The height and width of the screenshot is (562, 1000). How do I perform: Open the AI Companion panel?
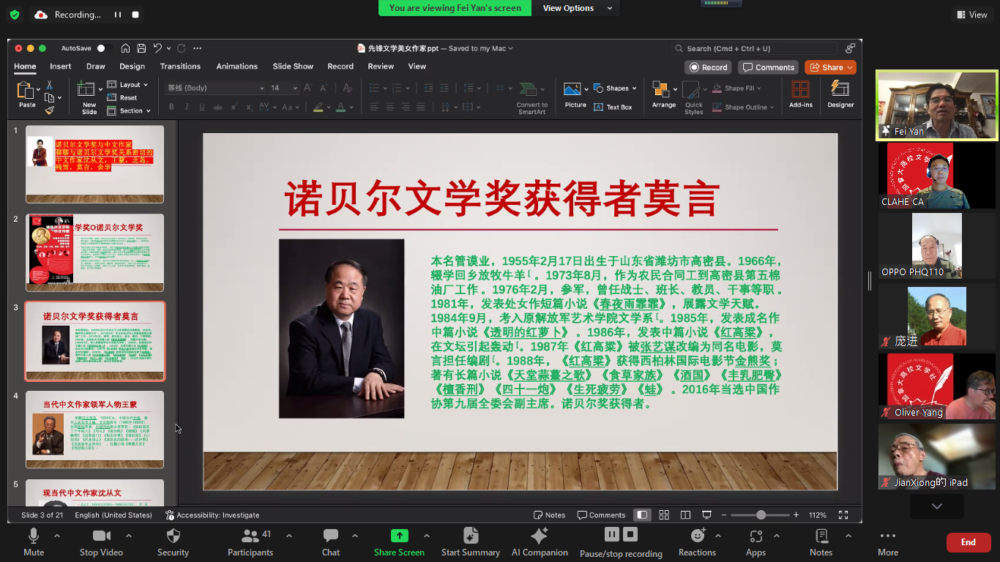[539, 536]
